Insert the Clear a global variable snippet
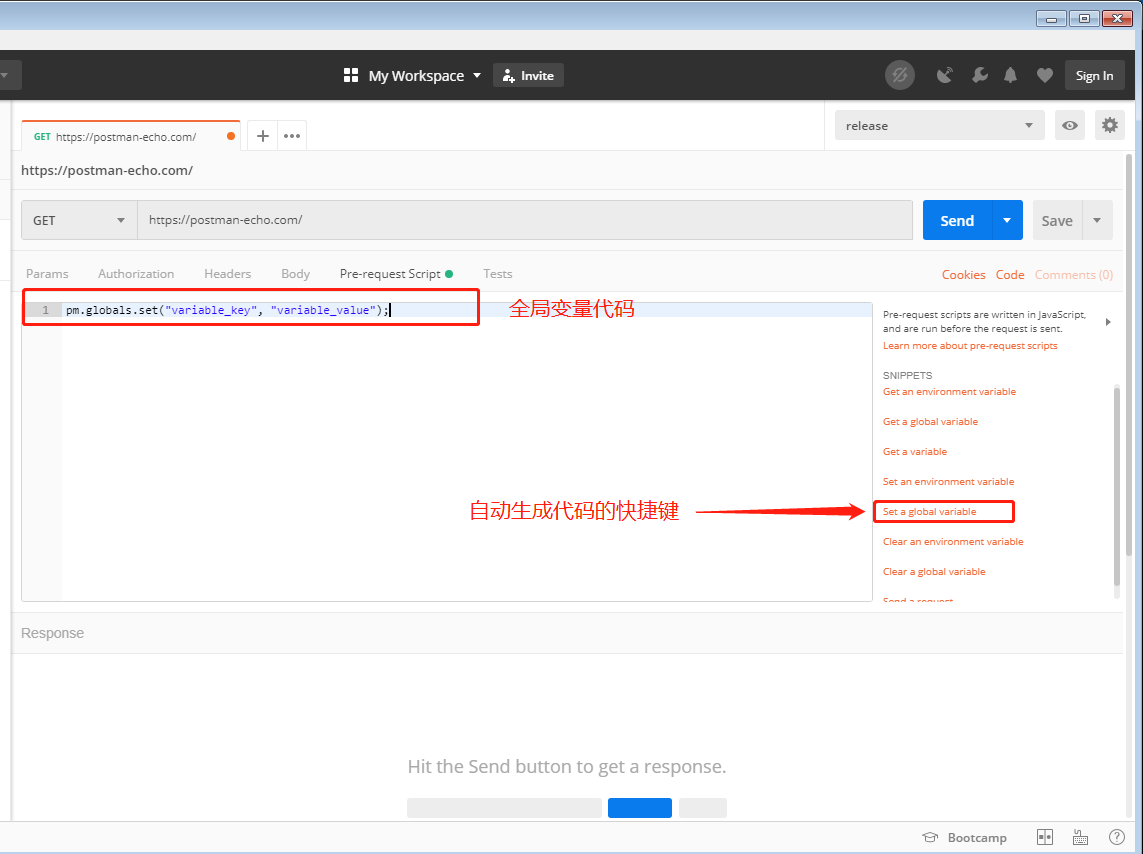Screen dimensions: 1143x854 (x=934, y=571)
